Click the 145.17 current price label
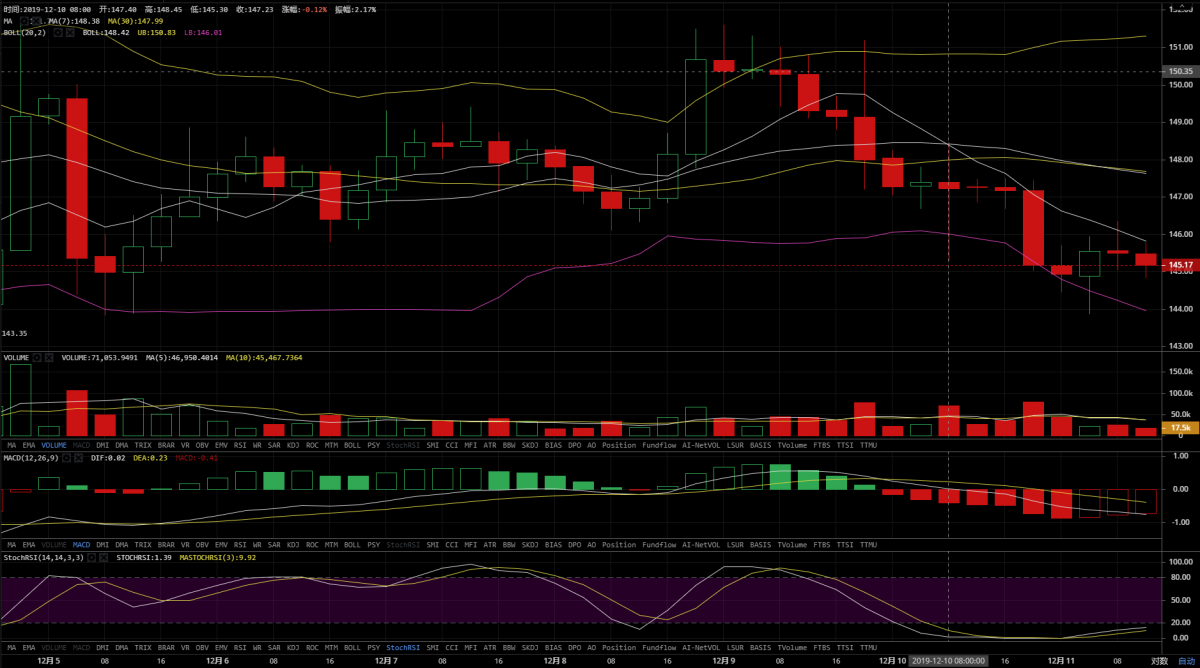The width and height of the screenshot is (1200, 668). point(1180,264)
